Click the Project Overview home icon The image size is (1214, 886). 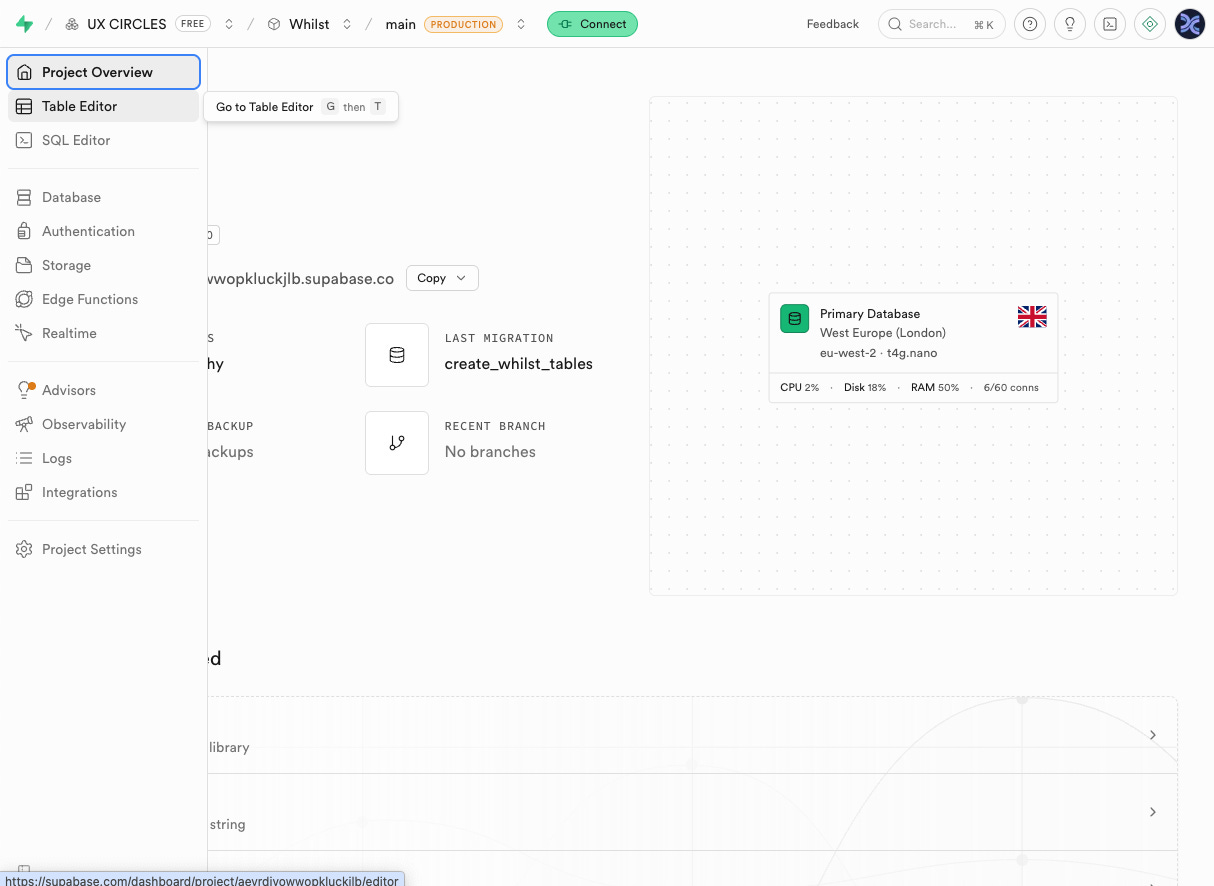pos(24,72)
